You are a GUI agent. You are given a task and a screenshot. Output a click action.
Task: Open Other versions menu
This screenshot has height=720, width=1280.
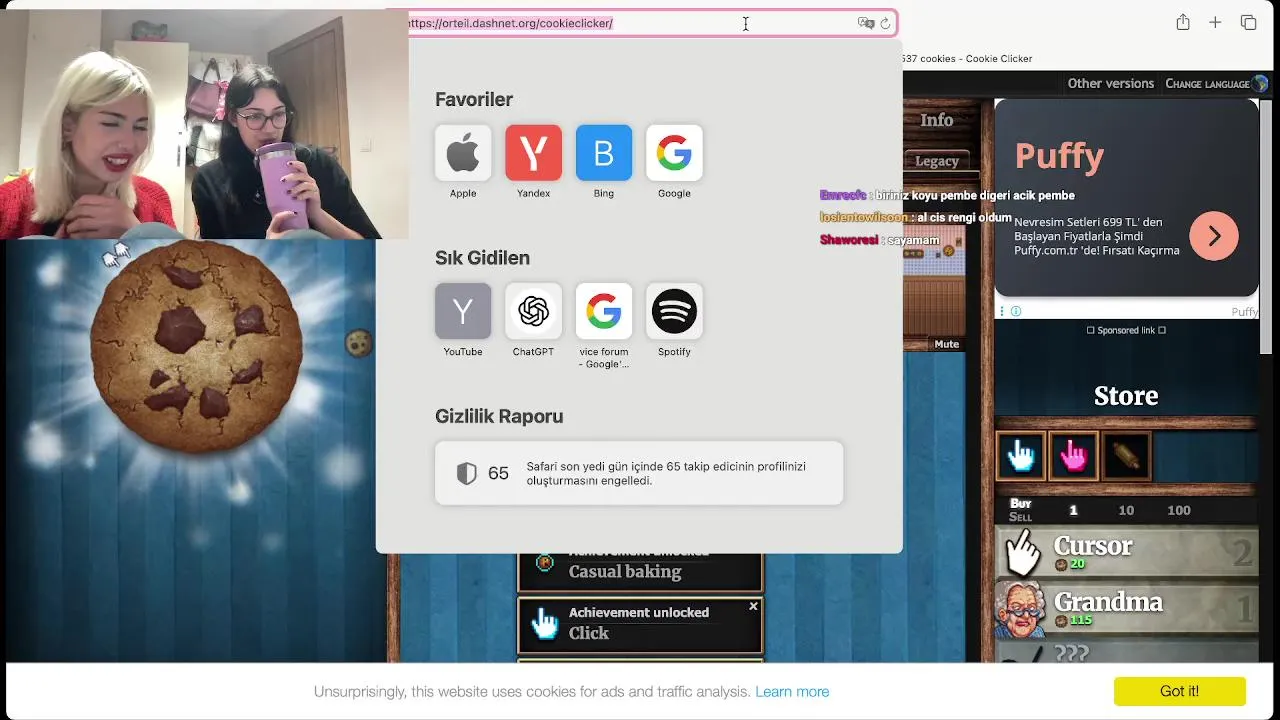[x=1110, y=83]
